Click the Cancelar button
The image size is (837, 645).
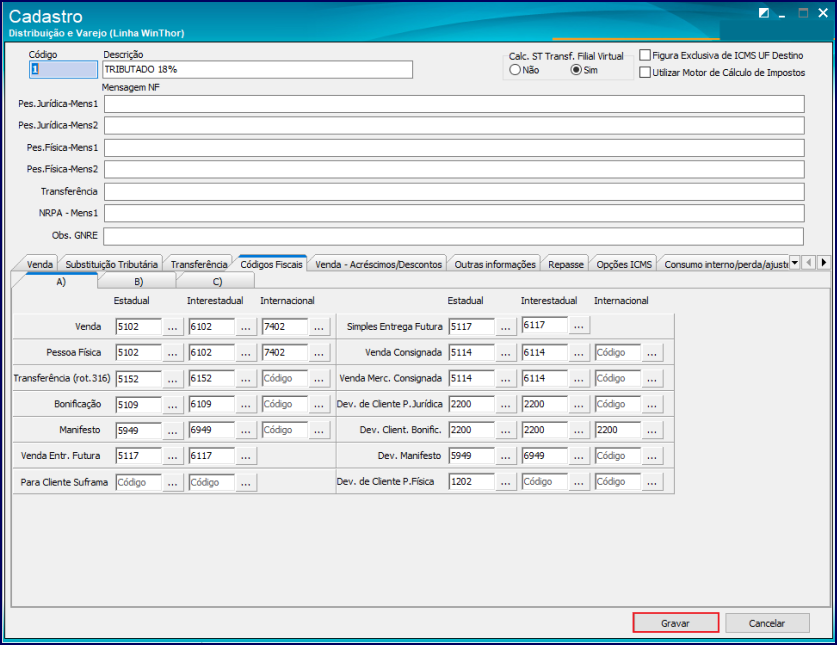coord(767,623)
